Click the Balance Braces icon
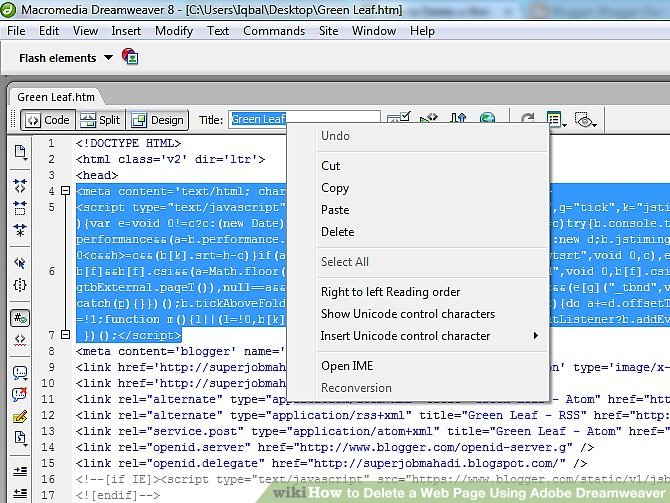 (20, 285)
